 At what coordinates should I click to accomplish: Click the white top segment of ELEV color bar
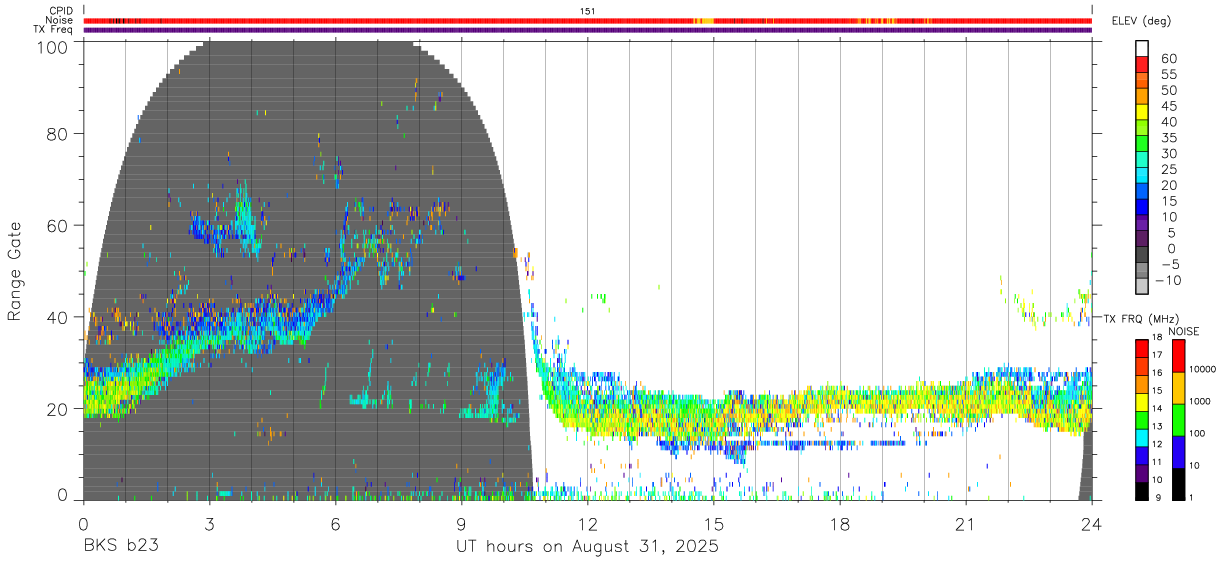(1141, 48)
